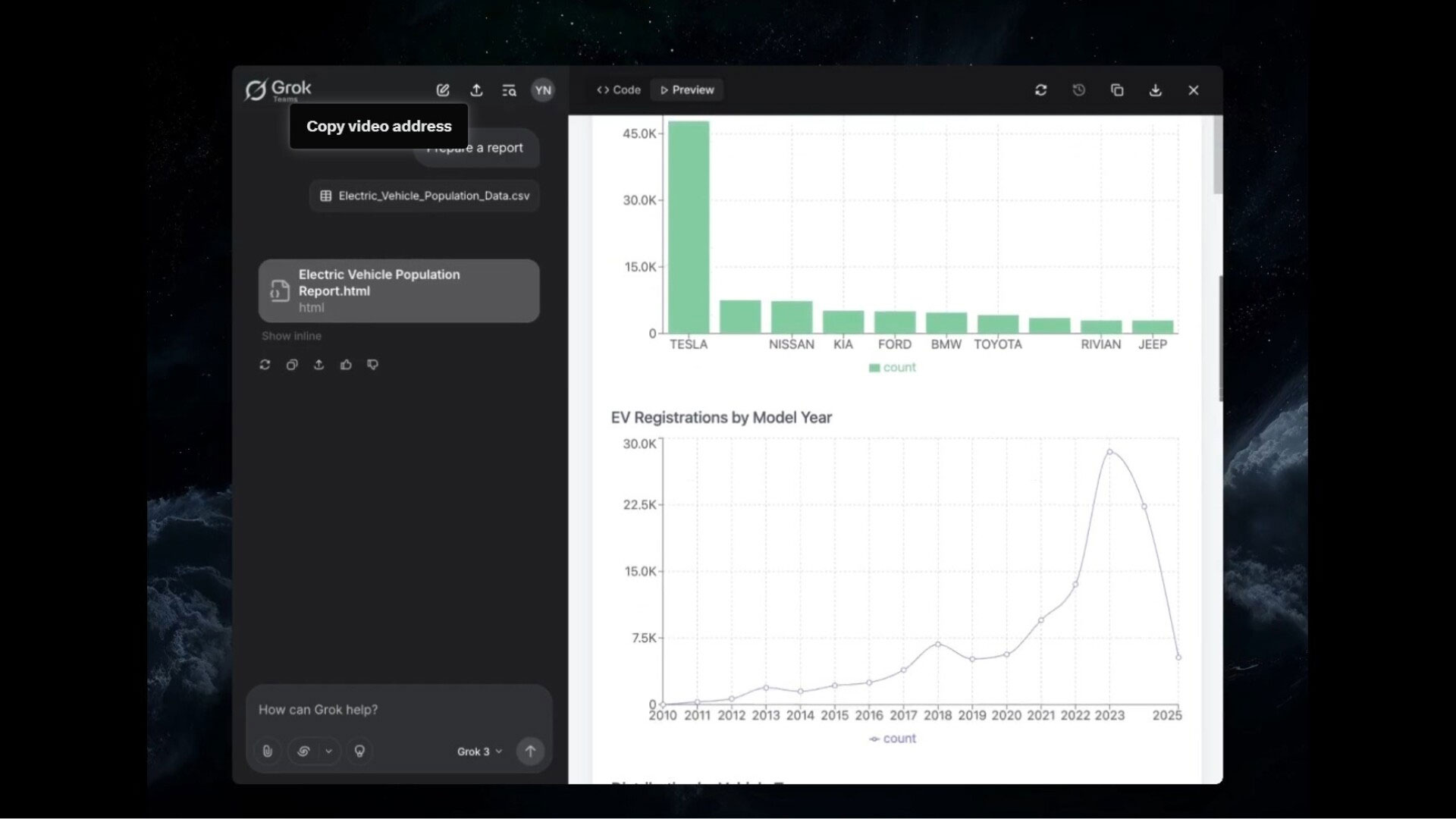
Task: Click the thumbs up icon
Action: click(346, 365)
